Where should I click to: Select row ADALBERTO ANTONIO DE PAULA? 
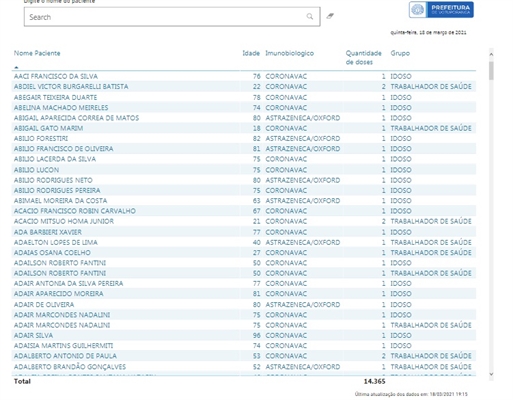click(x=244, y=356)
